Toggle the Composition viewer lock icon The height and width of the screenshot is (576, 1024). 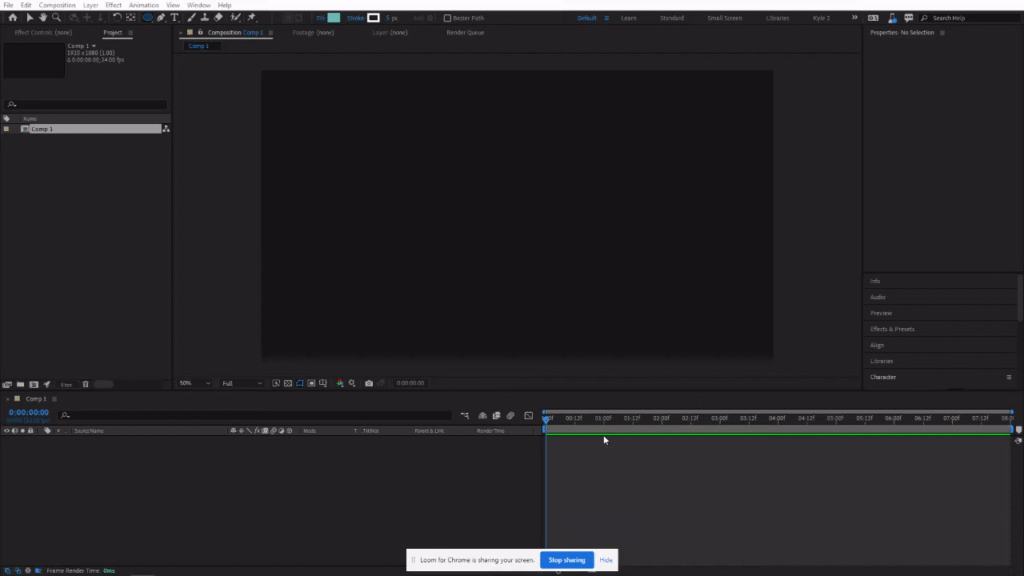pyautogui.click(x=200, y=32)
